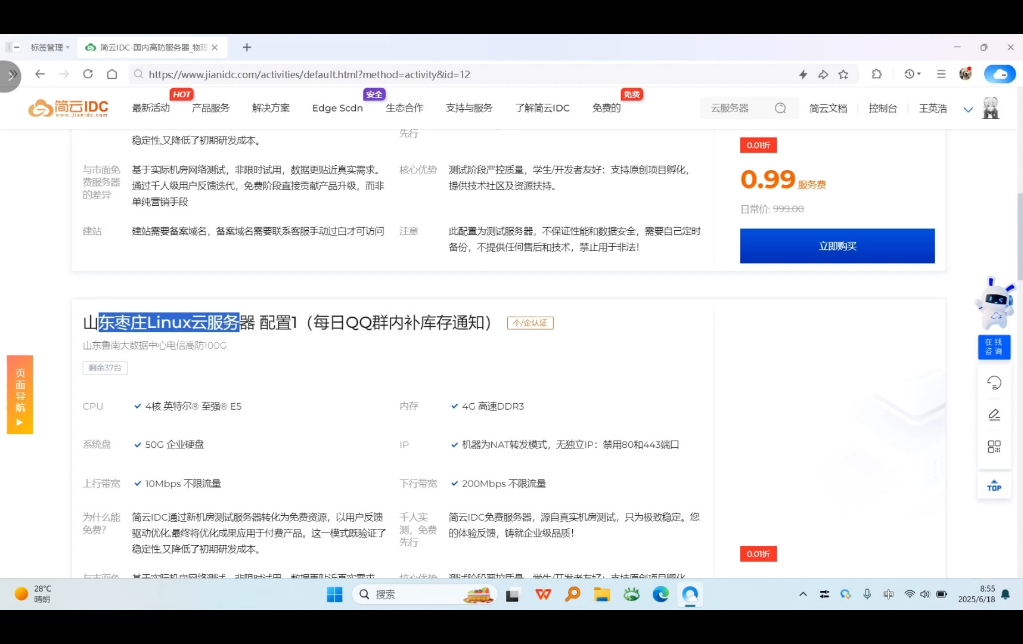The image size is (1023, 644).
Task: Open the 生态合作 nav menu
Action: click(x=405, y=108)
